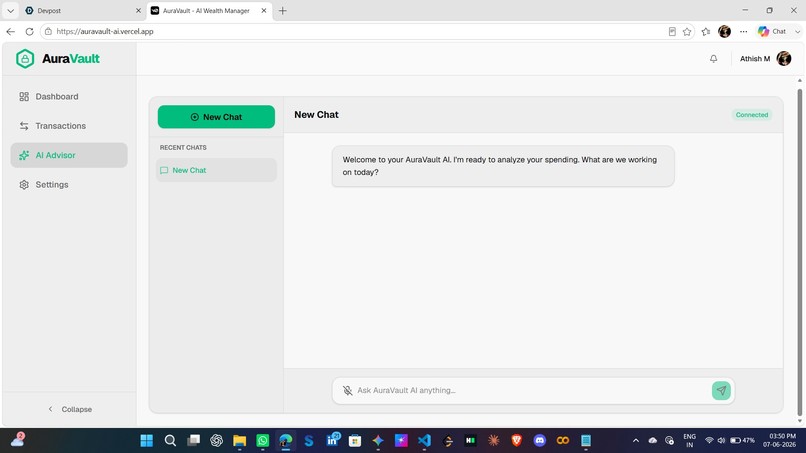806x453 pixels.
Task: Show hidden system tray icons
Action: pos(636,441)
